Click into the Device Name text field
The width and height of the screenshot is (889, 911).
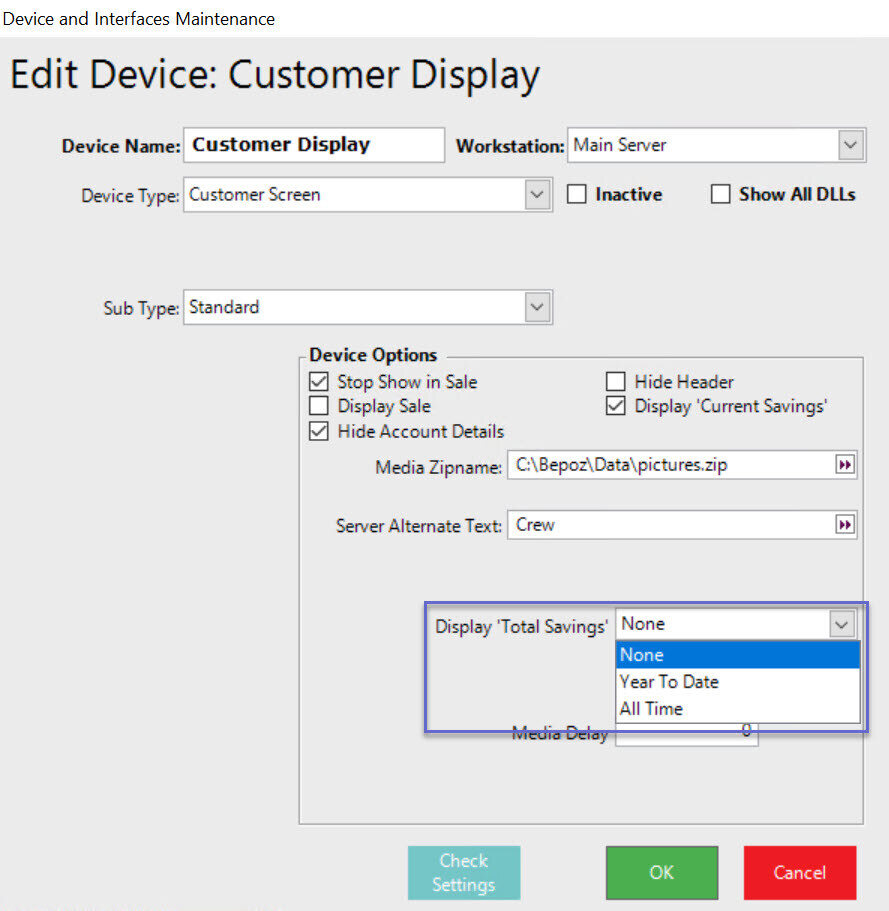[x=314, y=145]
